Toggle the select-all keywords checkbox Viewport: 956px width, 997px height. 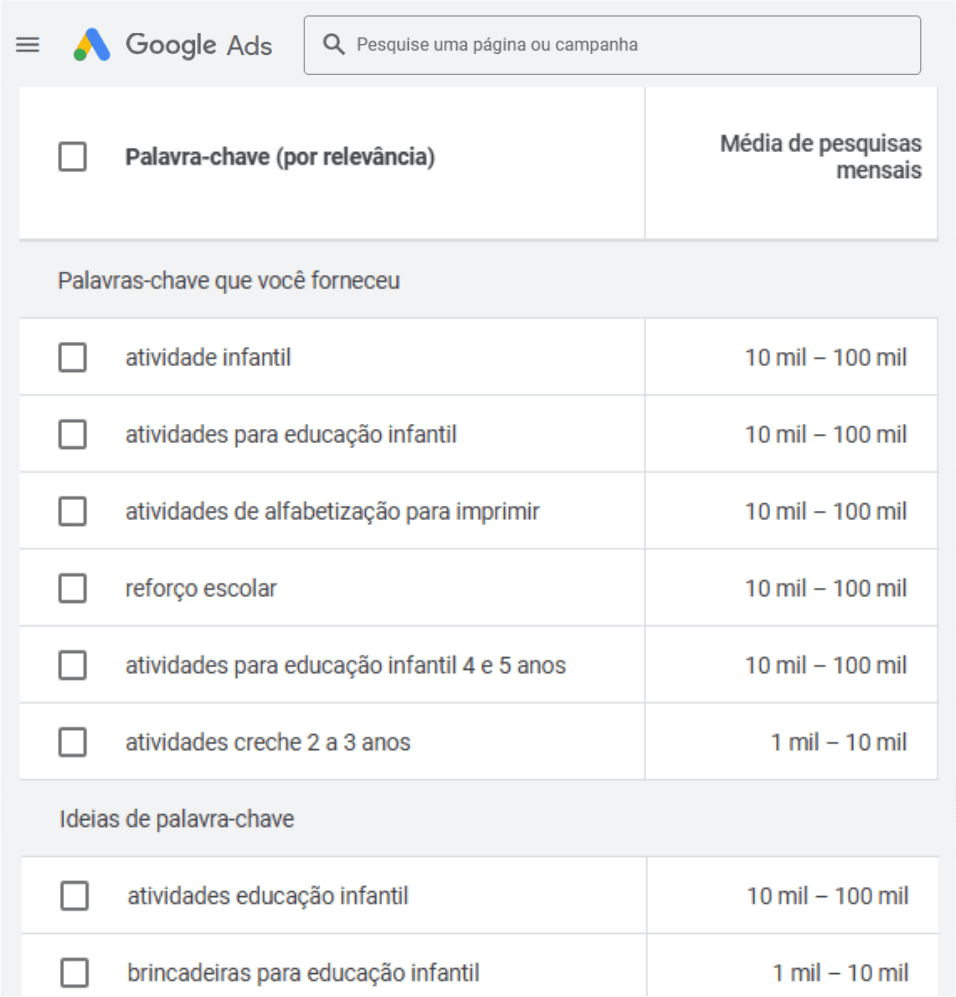pyautogui.click(x=73, y=158)
